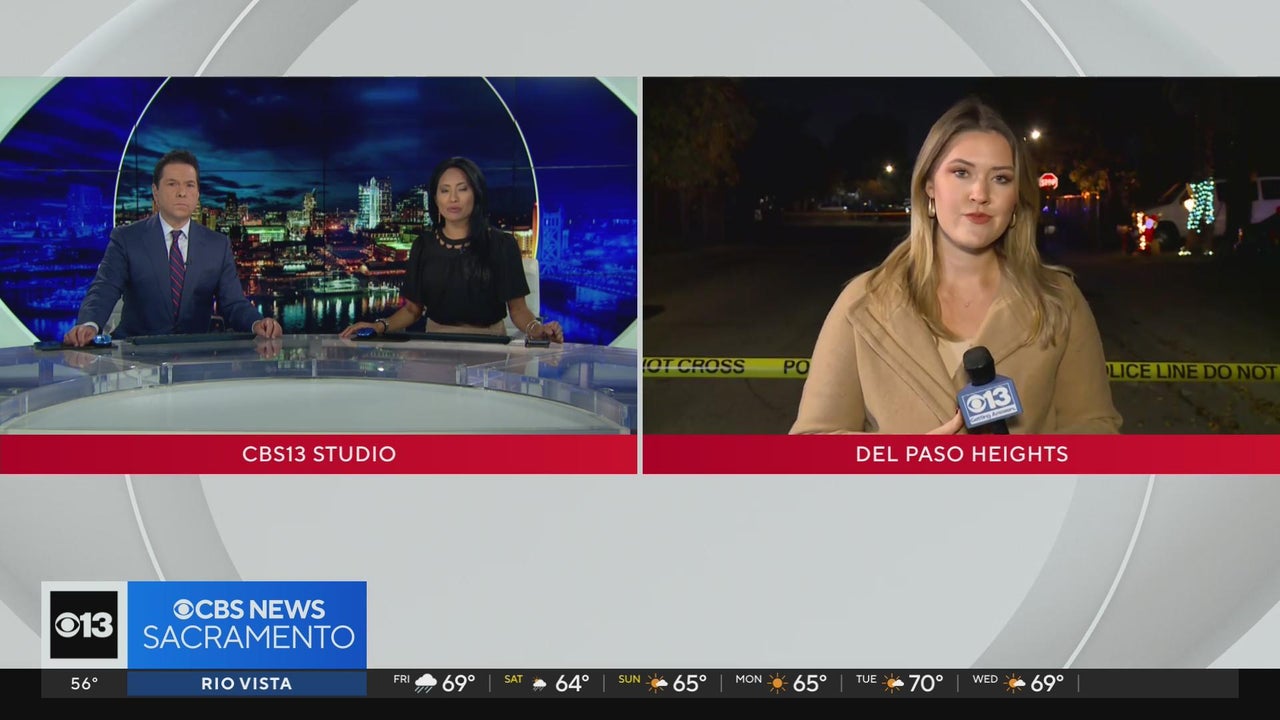Open the field reporter video panel
Viewport: 1280px width, 720px height.
click(x=961, y=255)
